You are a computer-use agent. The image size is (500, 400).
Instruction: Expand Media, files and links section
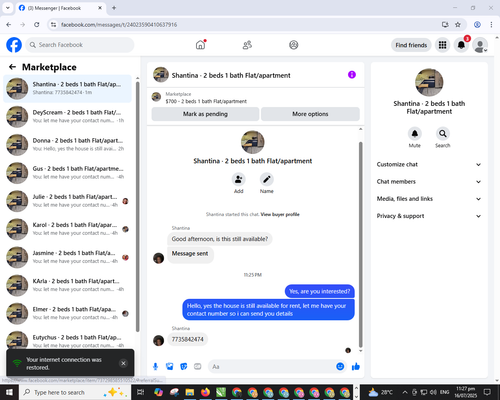click(429, 199)
